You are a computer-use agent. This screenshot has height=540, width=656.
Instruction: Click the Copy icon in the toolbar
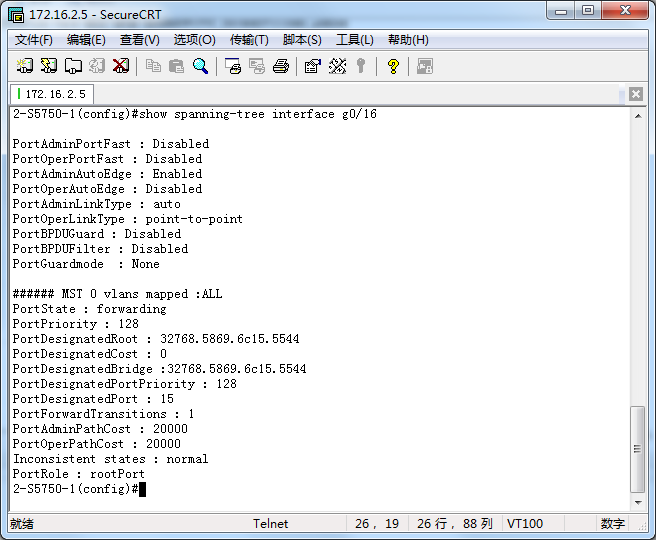(x=153, y=66)
